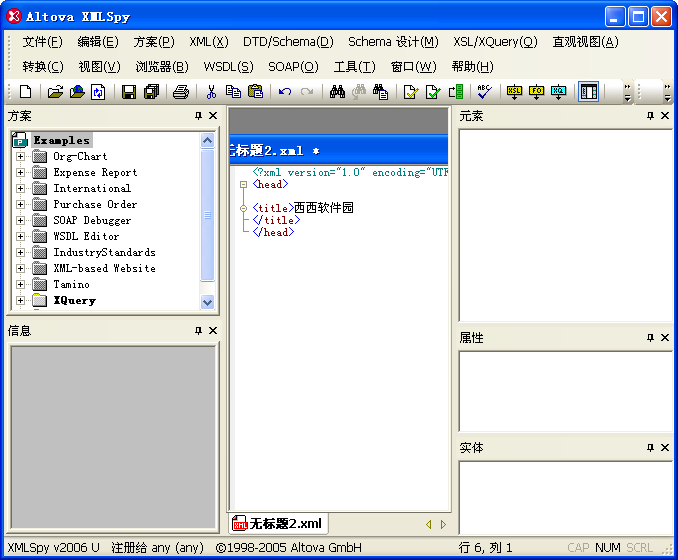Open the 窗口(W) menu
The image size is (678, 560).
[414, 67]
